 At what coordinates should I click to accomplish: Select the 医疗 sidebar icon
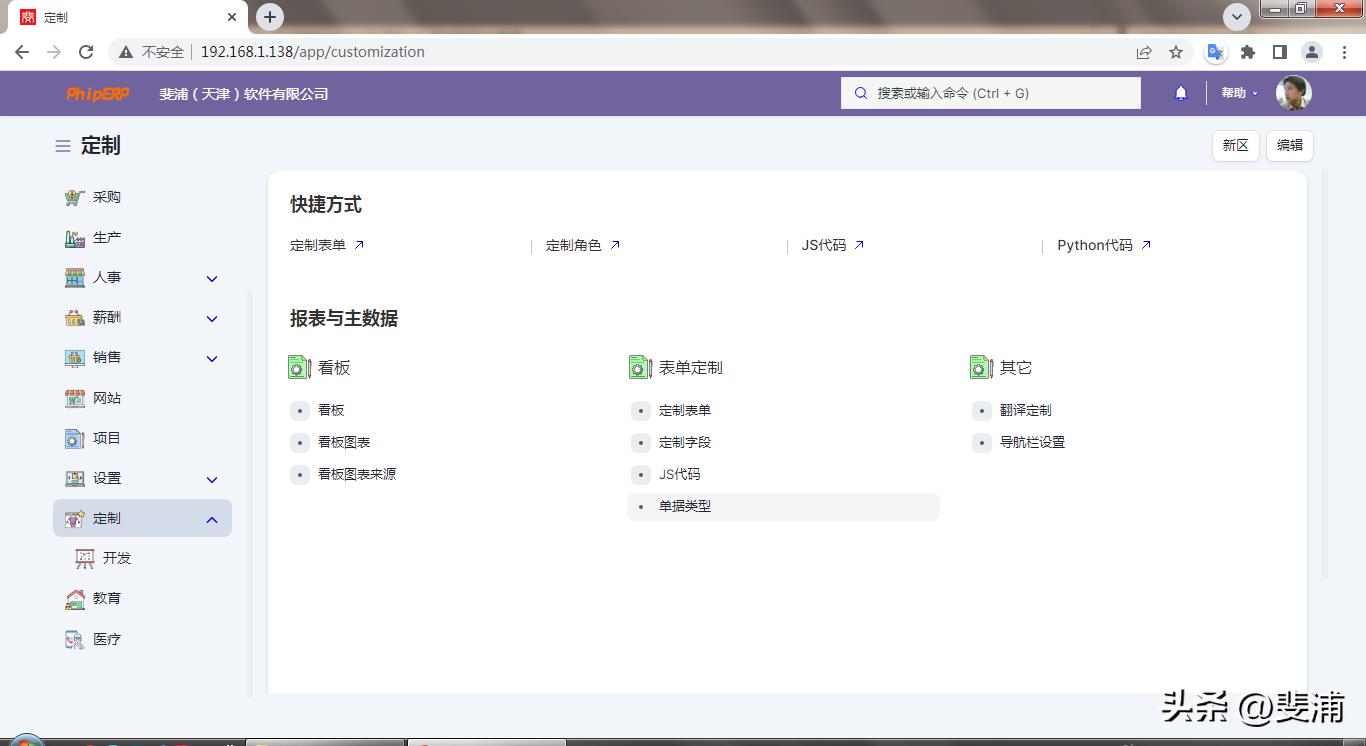75,639
